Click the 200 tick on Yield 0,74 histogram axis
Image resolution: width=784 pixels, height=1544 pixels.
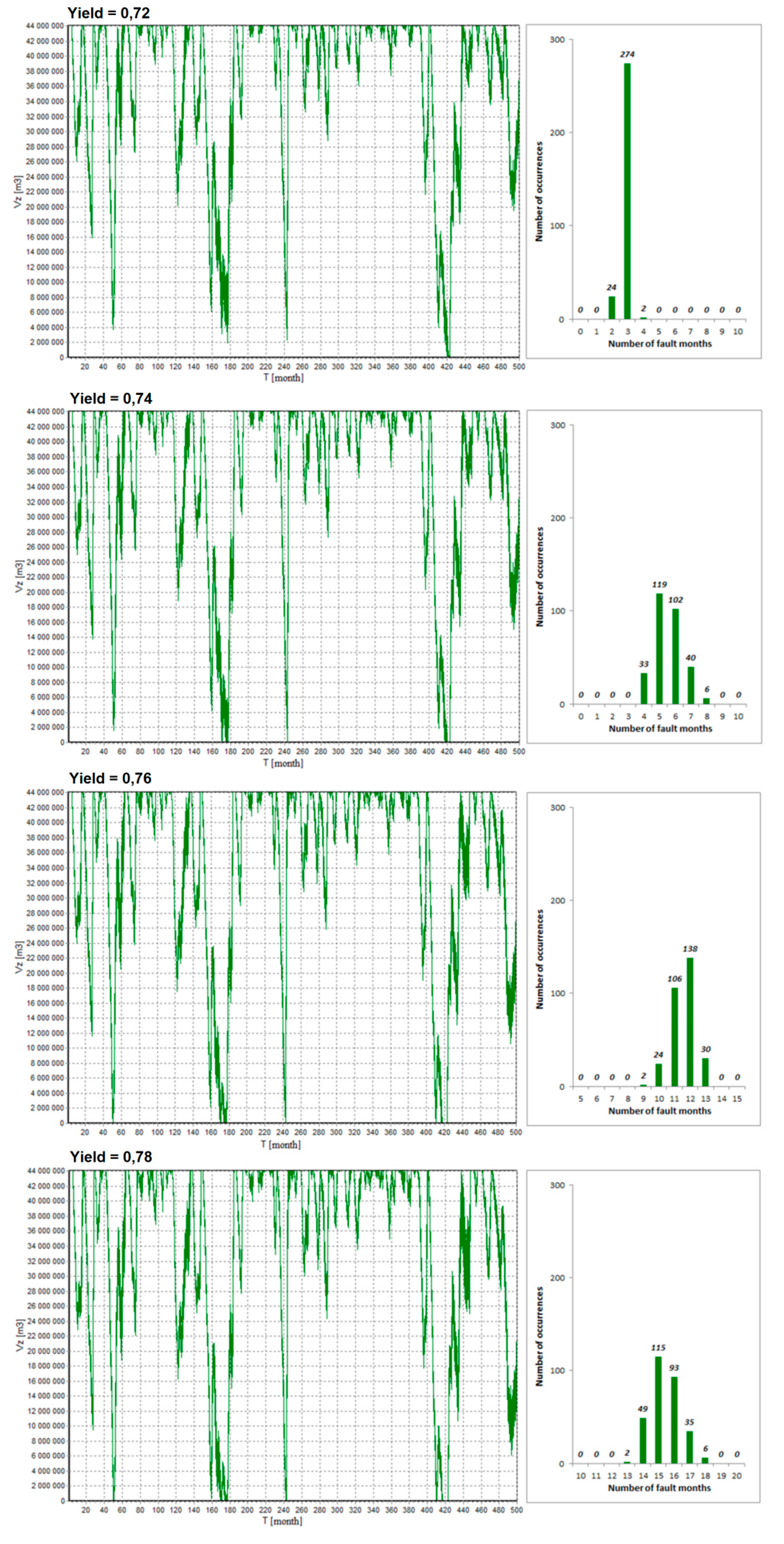tap(558, 518)
